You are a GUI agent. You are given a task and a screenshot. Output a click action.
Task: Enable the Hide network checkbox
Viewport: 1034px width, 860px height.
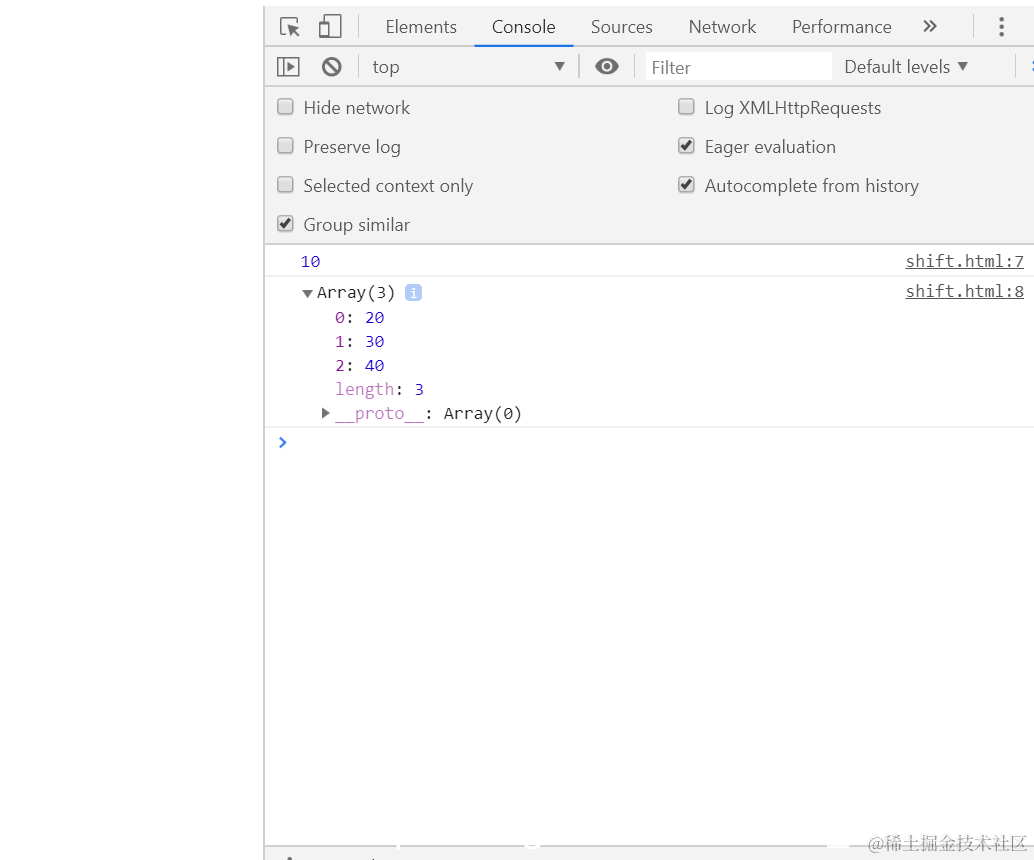tap(286, 107)
